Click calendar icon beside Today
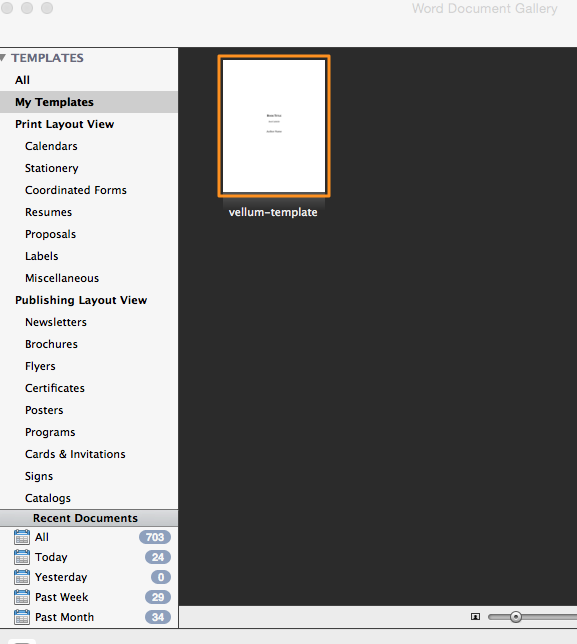 click(x=22, y=557)
